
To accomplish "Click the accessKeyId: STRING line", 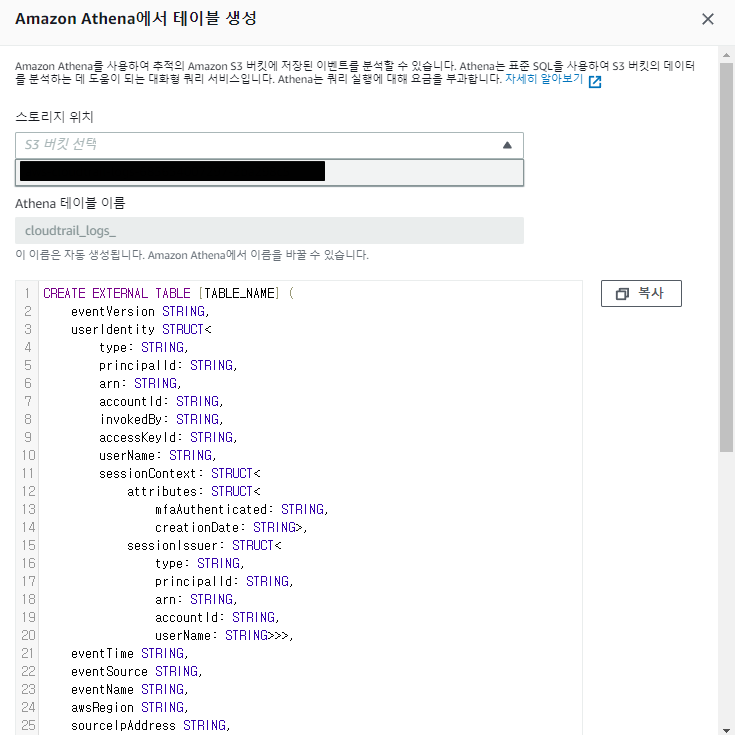I will click(x=168, y=437).
